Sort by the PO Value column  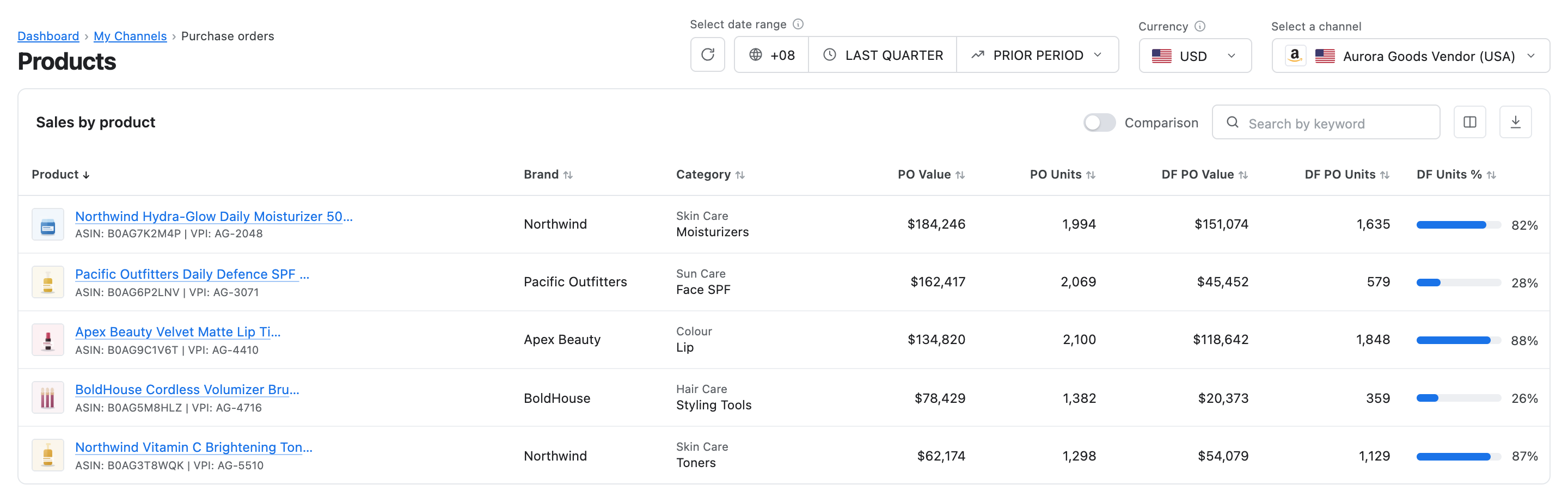click(930, 175)
